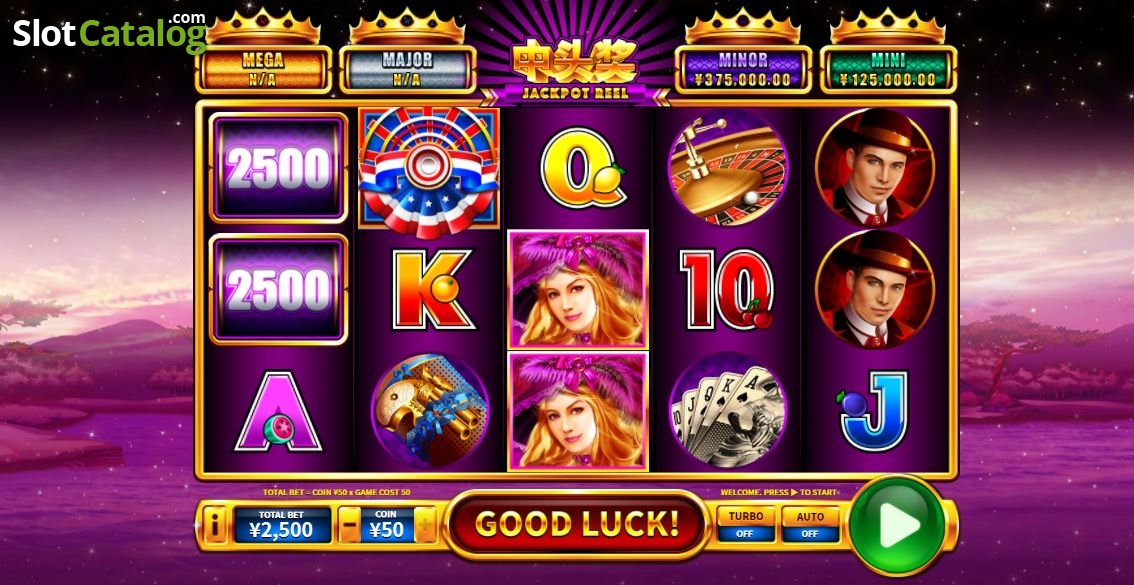The image size is (1134, 585).
Task: Select the Major jackpot panel
Action: (407, 69)
